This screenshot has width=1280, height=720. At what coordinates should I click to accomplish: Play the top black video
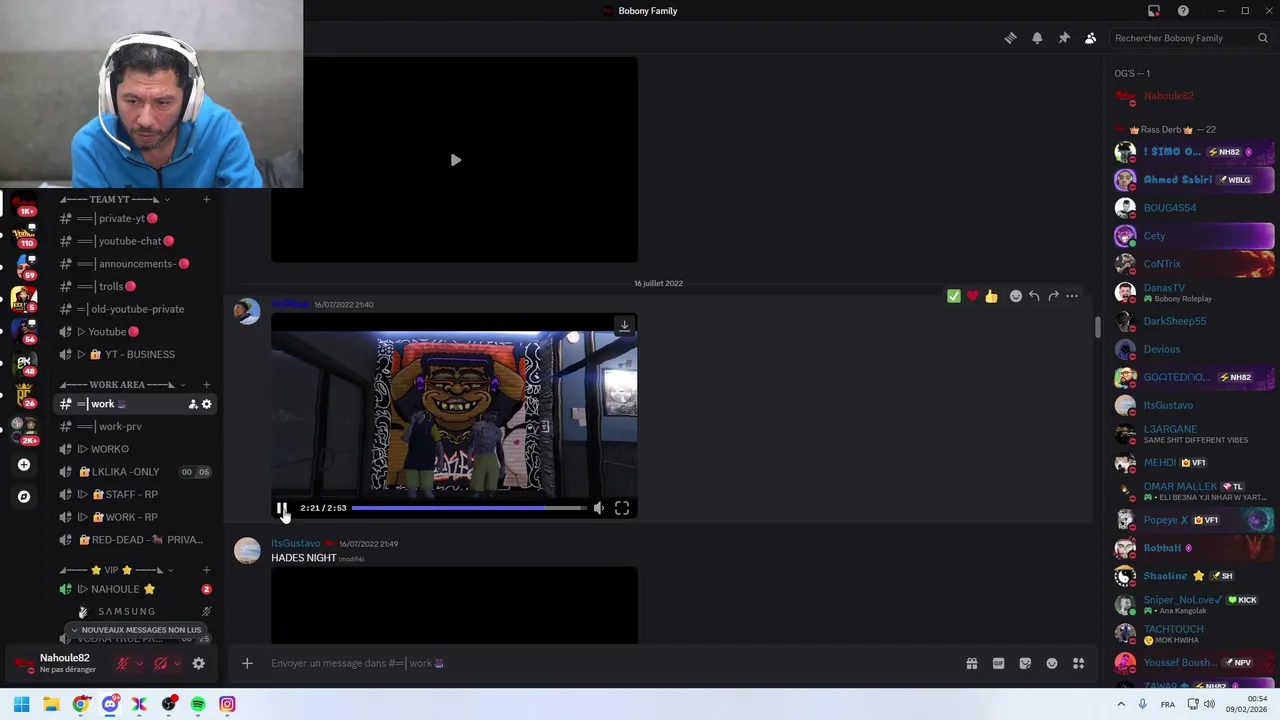tap(455, 160)
